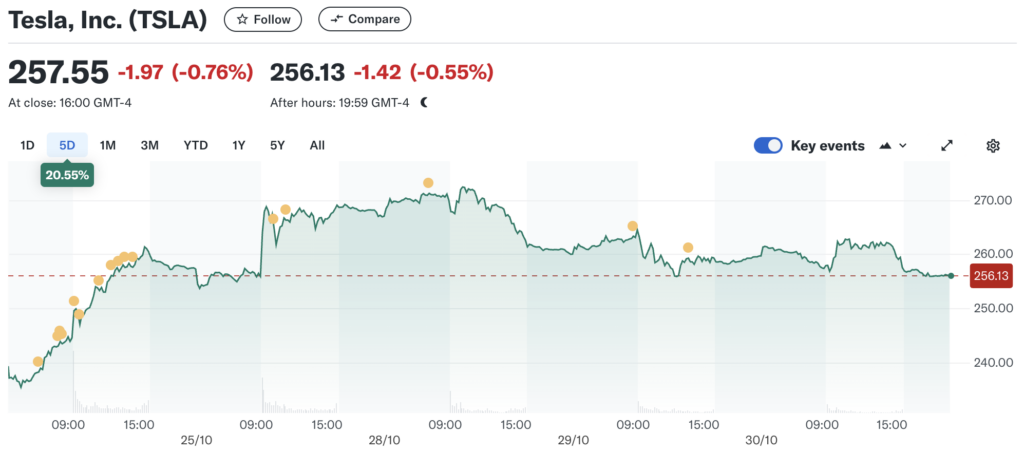
Task: Toggle the Key events switch
Action: [768, 145]
